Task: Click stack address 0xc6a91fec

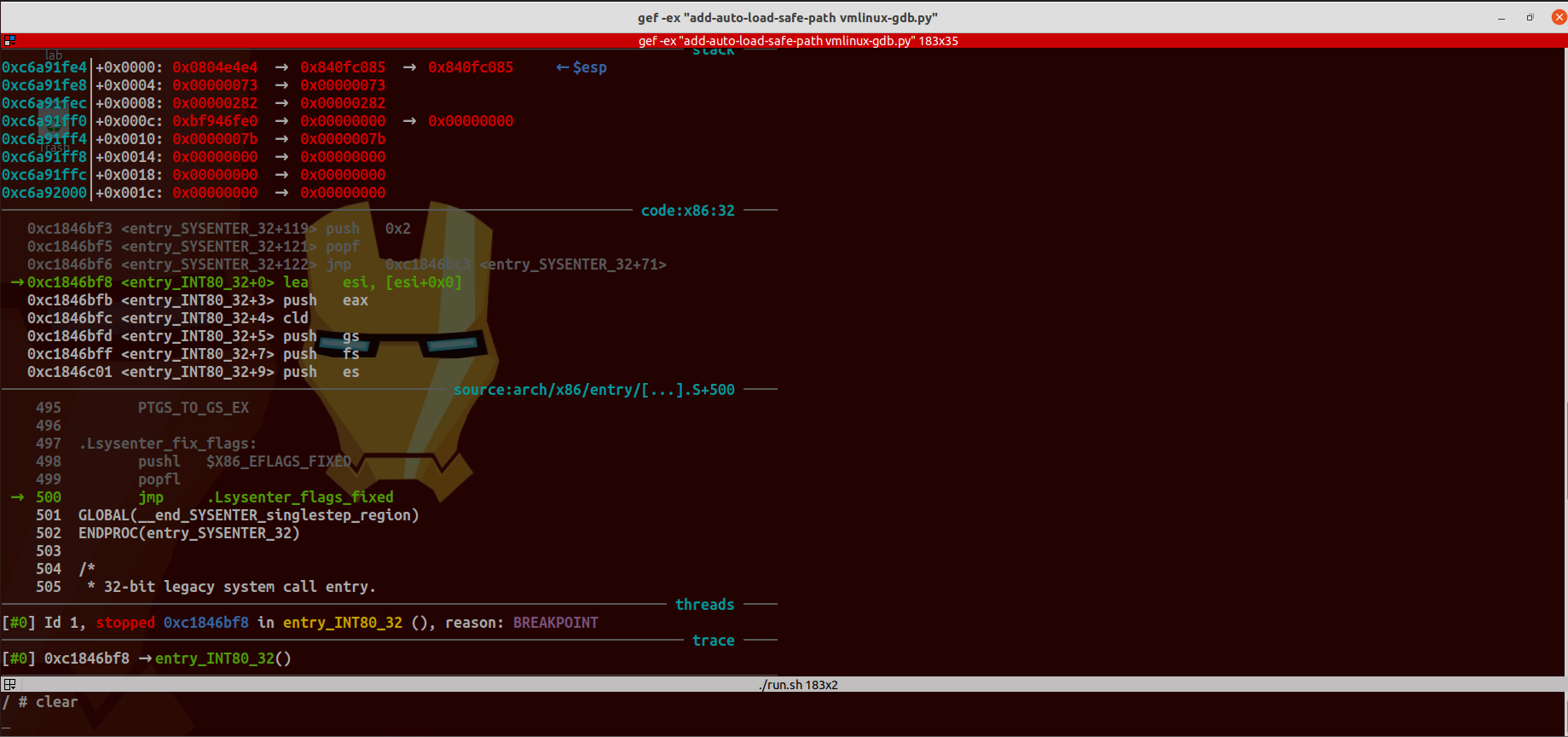Action: pos(44,103)
